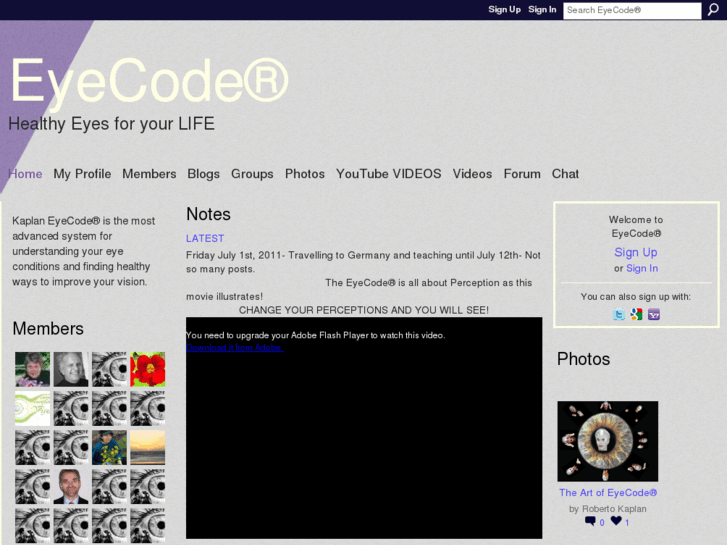Navigate to Groups
This screenshot has height=545, width=727.
[x=252, y=174]
